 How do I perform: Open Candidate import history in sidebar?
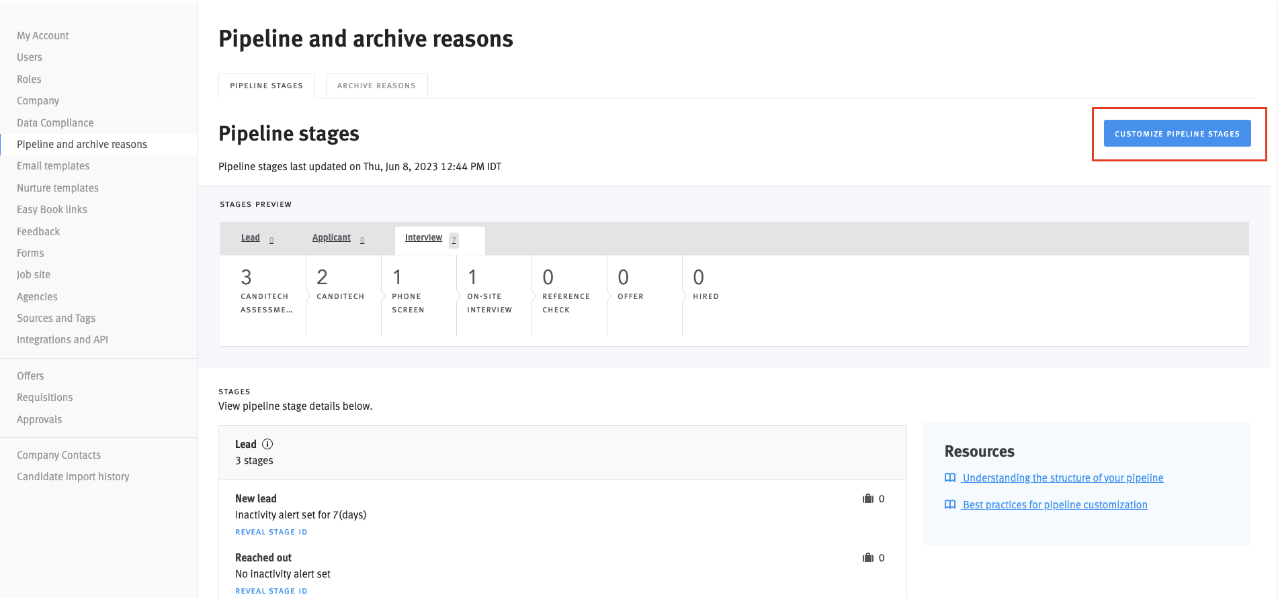coord(73,477)
